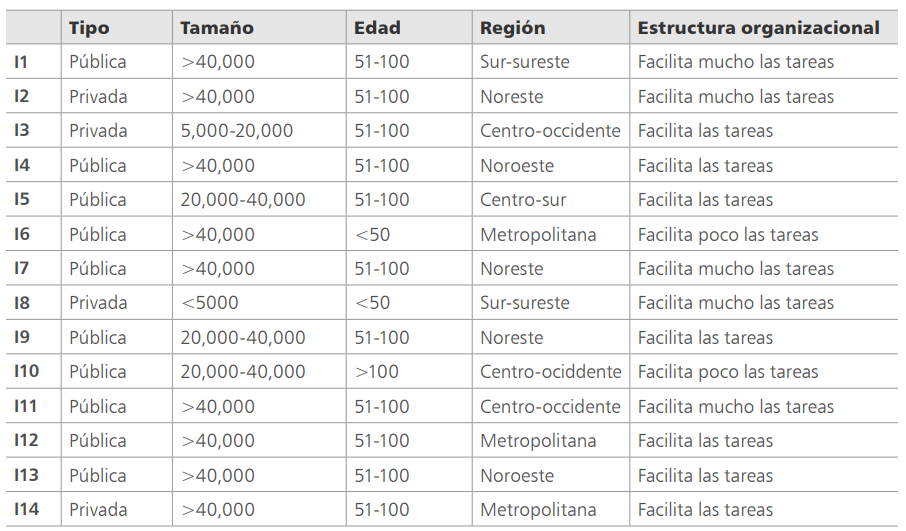Select the Centro-sur region cell

[x=523, y=200]
